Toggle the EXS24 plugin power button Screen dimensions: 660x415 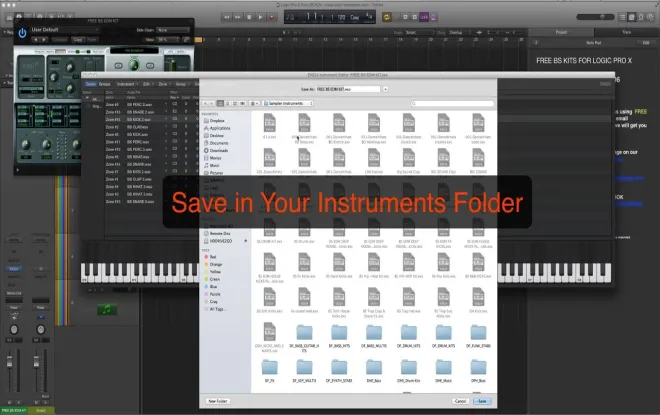pyautogui.click(x=22, y=33)
